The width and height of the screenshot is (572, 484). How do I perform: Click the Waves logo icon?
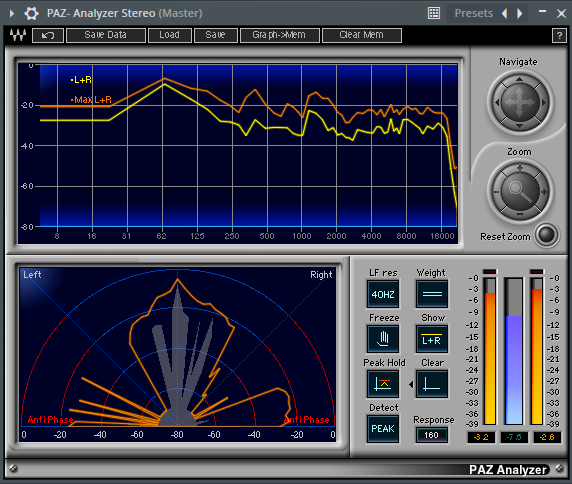pyautogui.click(x=18, y=35)
